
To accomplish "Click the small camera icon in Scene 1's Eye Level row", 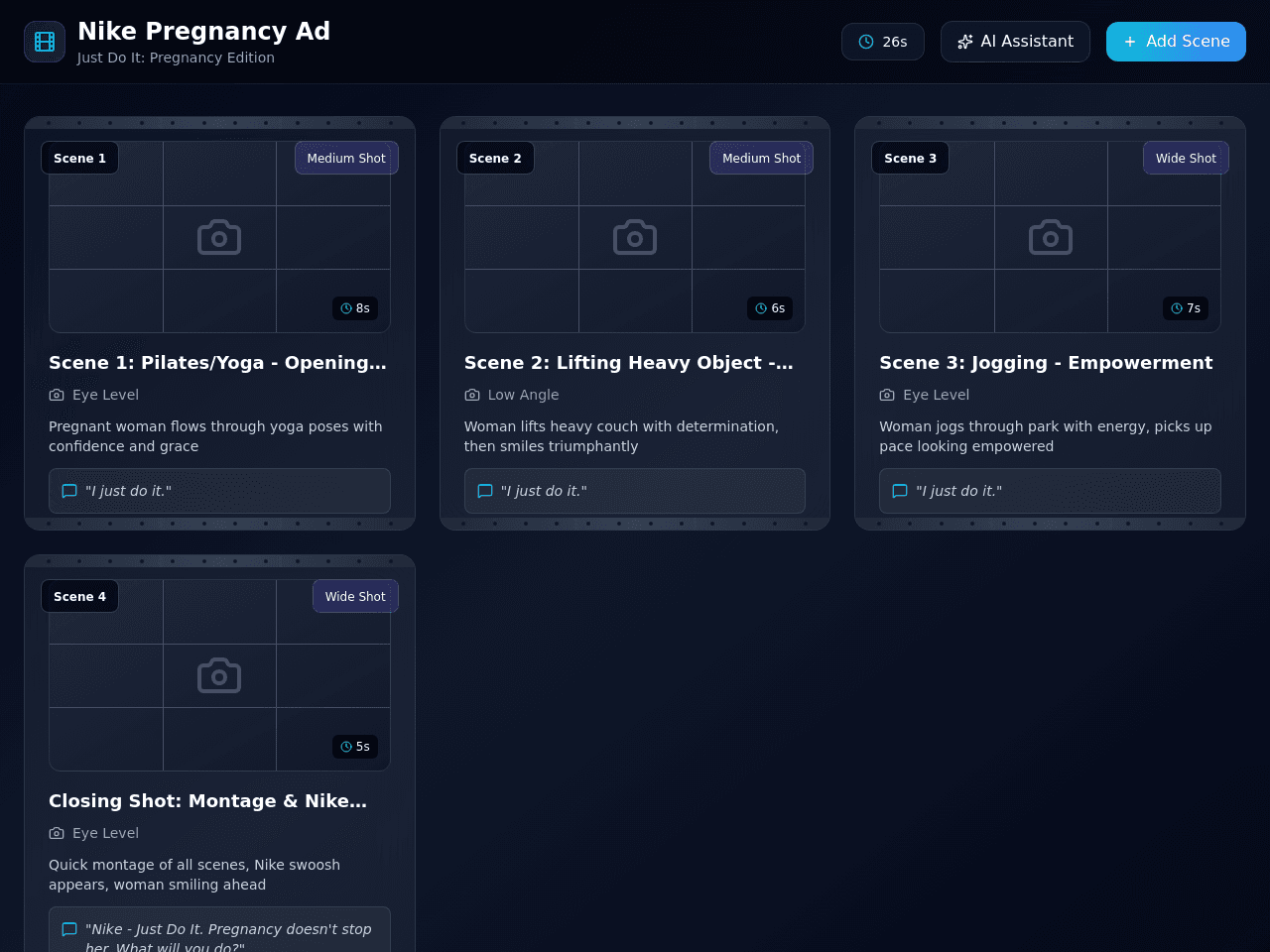I will (57, 395).
